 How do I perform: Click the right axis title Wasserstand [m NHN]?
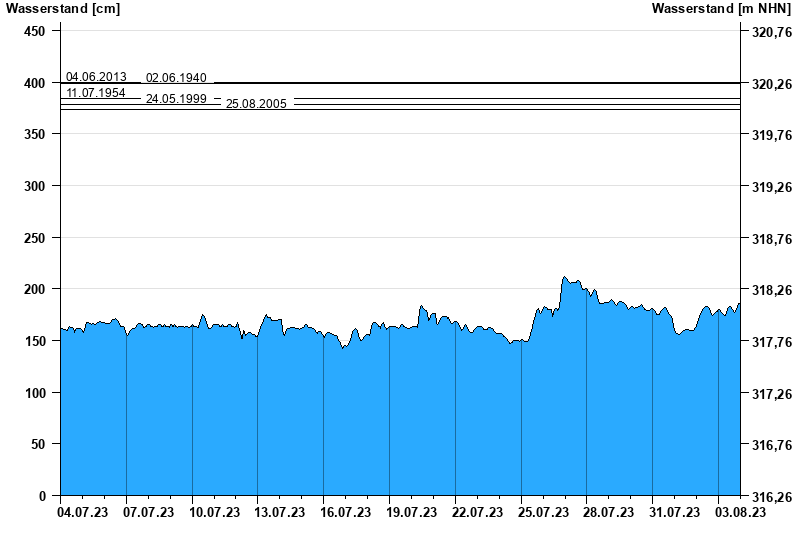[721, 9]
